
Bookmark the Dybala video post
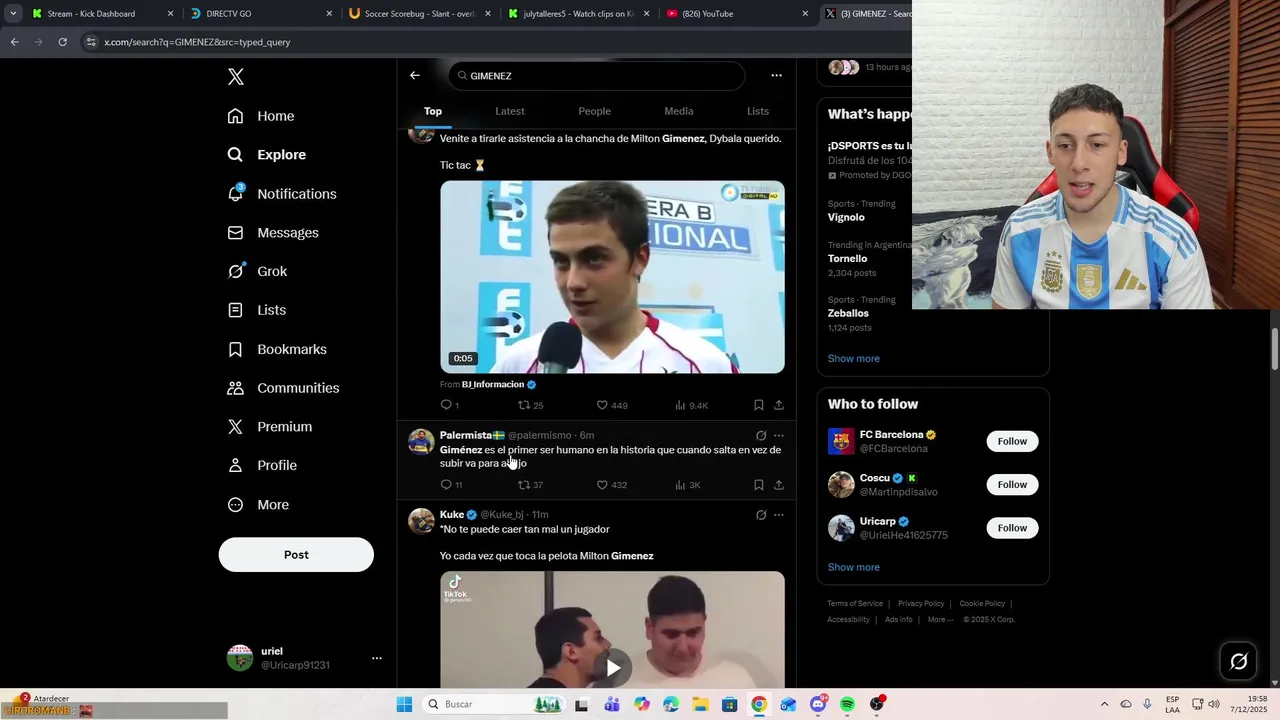click(x=759, y=405)
